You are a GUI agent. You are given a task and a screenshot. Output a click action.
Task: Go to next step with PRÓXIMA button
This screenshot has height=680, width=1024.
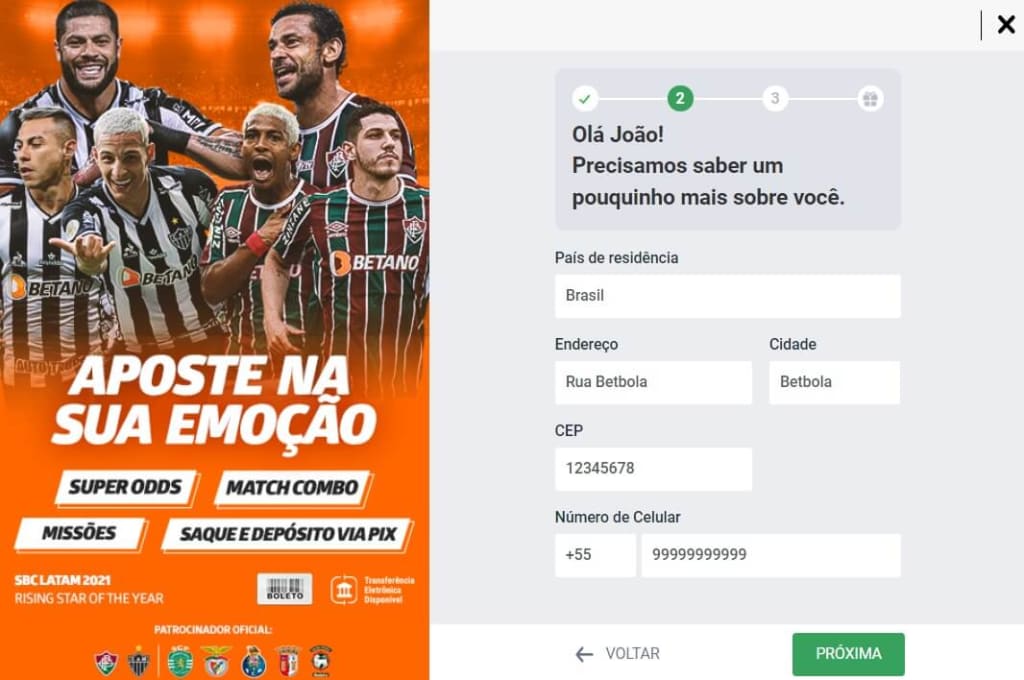coord(848,654)
